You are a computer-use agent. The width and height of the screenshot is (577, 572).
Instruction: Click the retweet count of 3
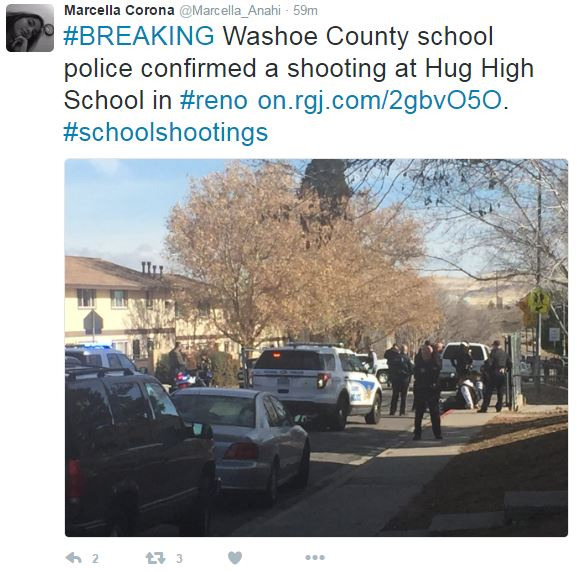coord(179,559)
